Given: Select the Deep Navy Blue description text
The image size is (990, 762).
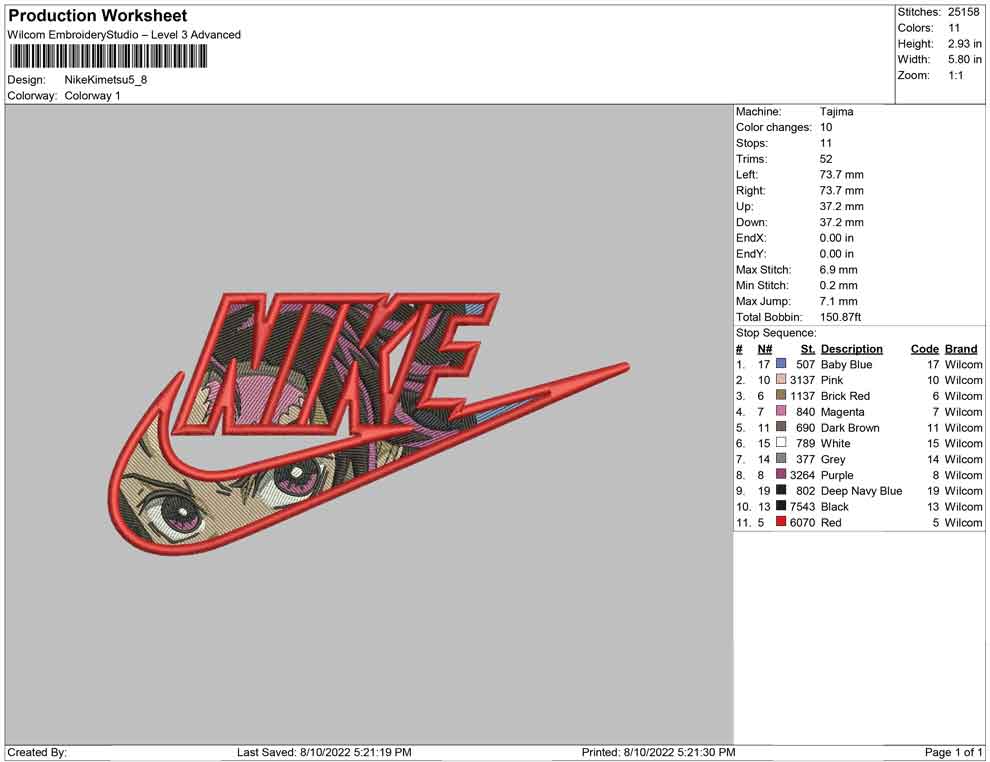Looking at the screenshot, I should pyautogui.click(x=861, y=491).
